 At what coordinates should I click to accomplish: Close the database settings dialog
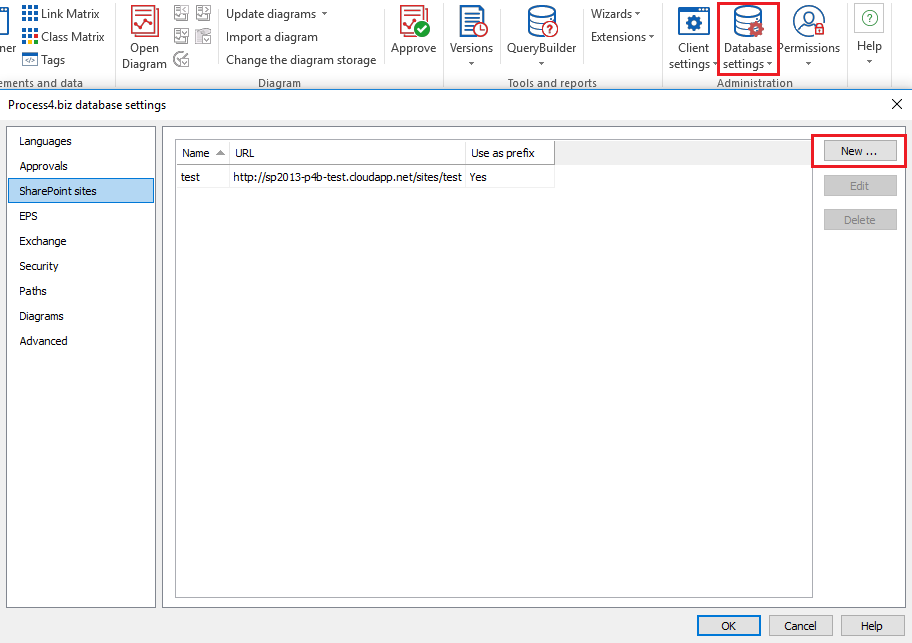tap(897, 104)
